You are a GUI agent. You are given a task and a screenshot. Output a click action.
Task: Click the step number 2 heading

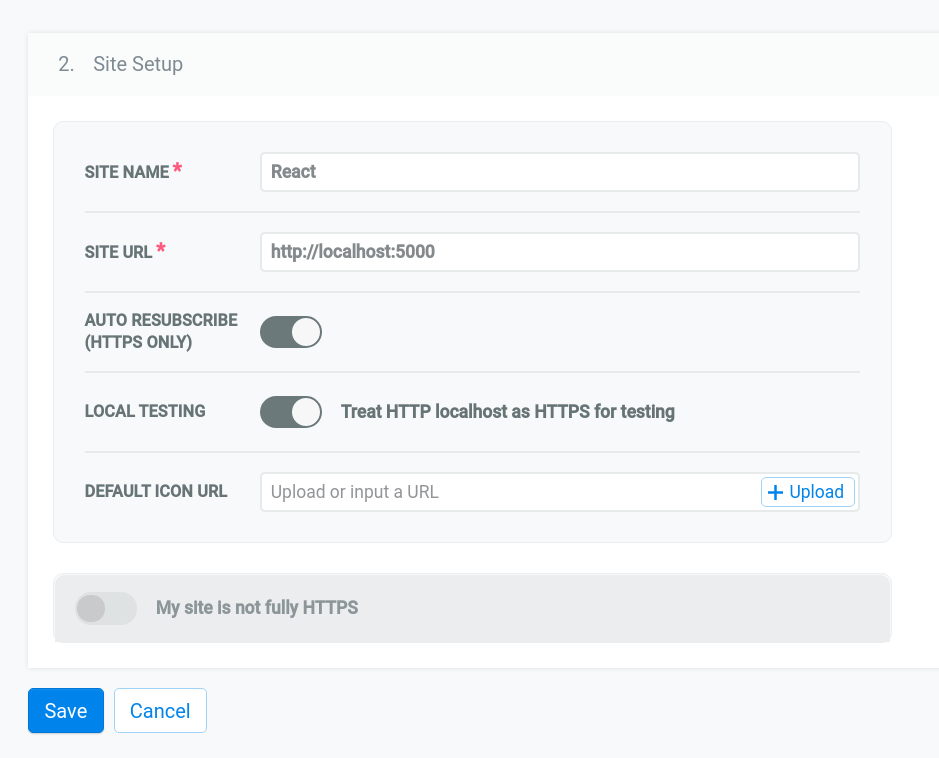(66, 64)
